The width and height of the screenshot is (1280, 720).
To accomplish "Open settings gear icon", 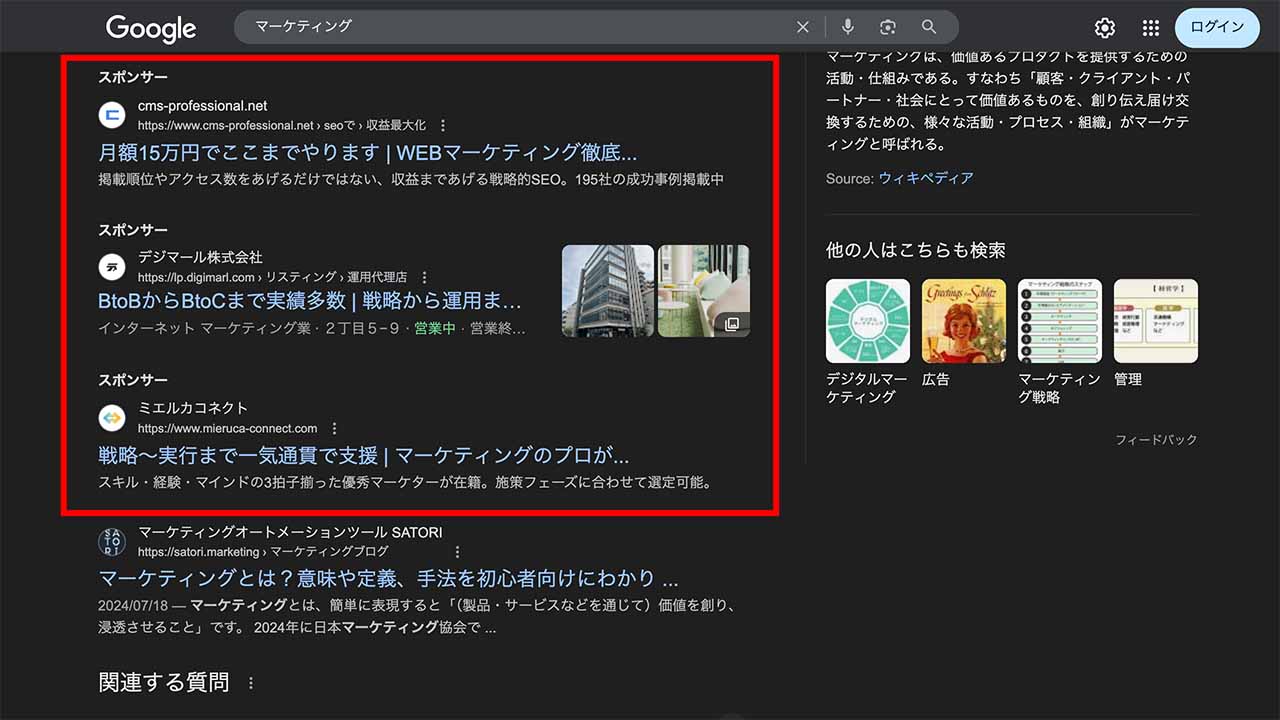I will [1104, 28].
